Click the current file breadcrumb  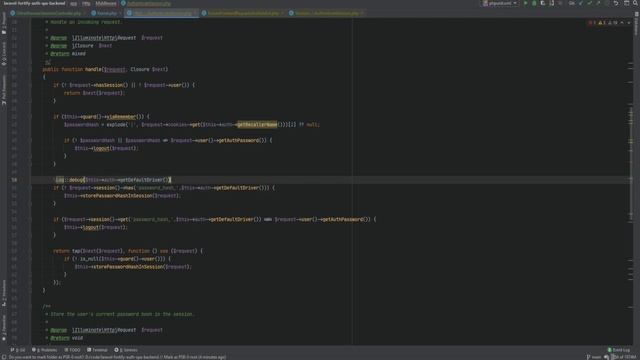coord(146,3)
